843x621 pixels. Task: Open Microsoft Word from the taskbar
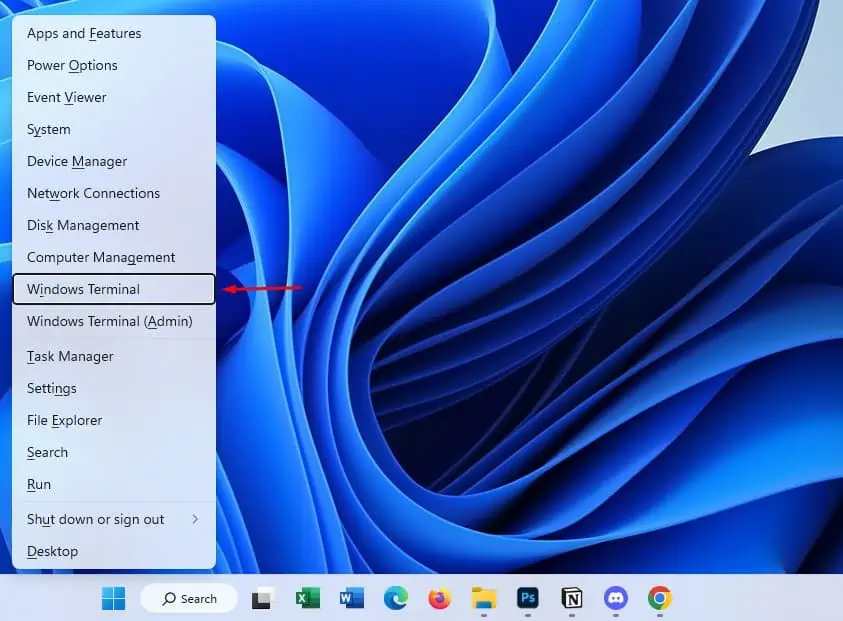pyautogui.click(x=351, y=598)
